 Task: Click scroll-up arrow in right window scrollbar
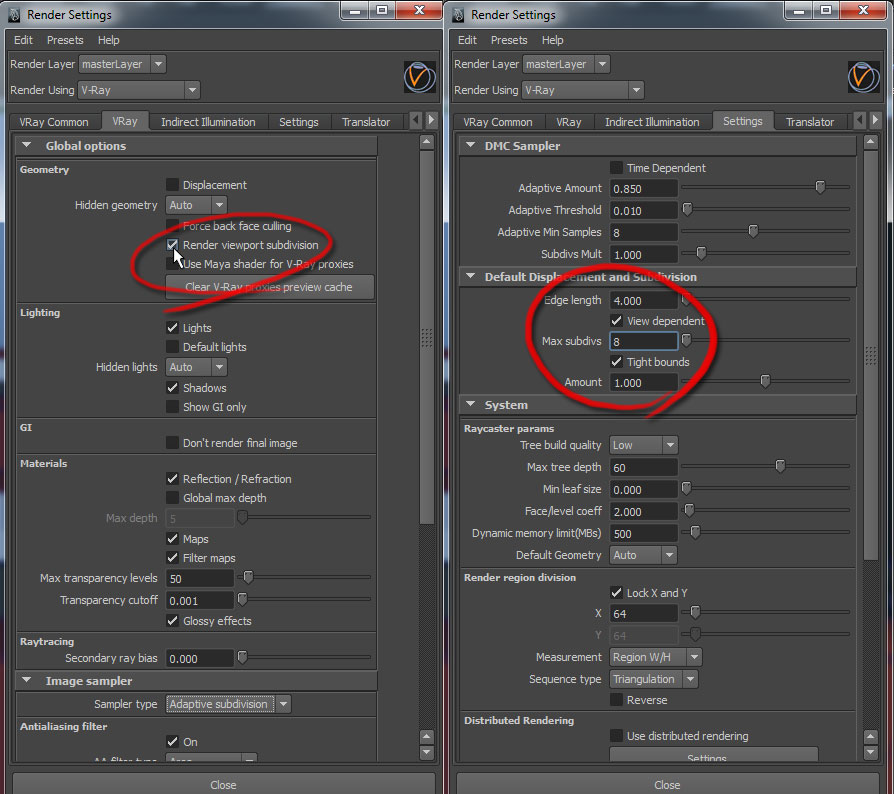click(x=871, y=142)
